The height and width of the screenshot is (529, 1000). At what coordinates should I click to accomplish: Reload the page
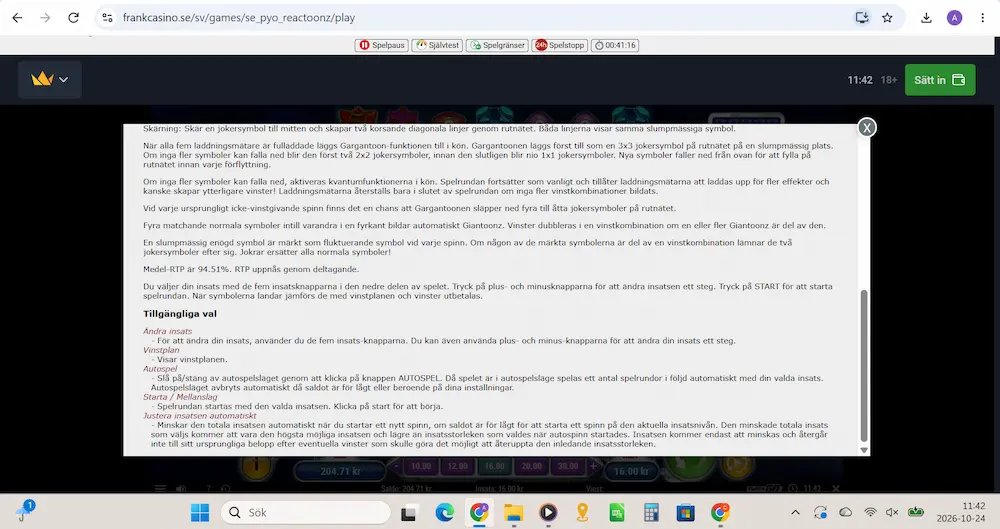[73, 18]
